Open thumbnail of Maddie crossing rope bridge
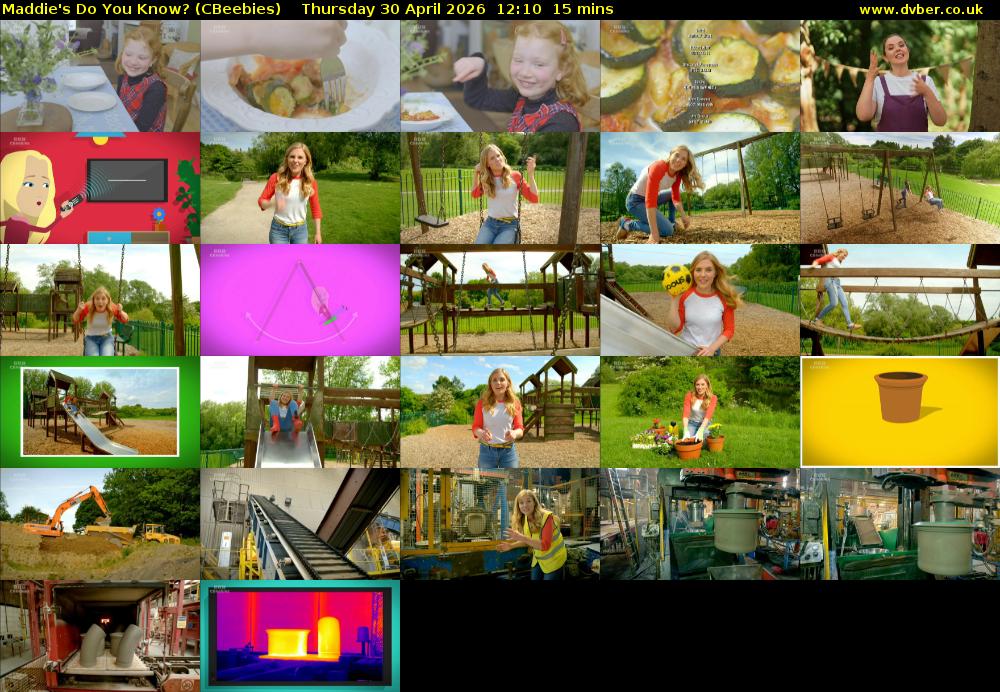The height and width of the screenshot is (692, 1000). point(900,300)
